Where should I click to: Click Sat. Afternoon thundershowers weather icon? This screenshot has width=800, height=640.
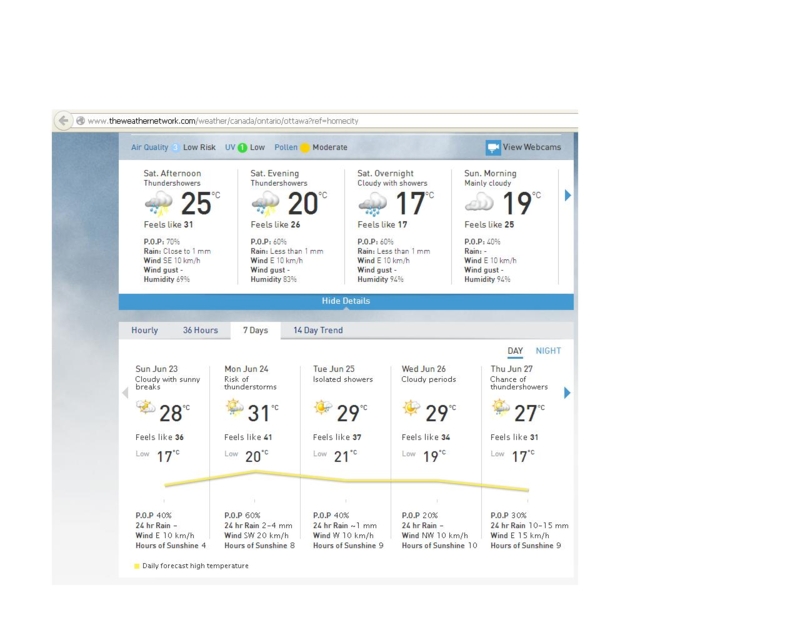158,205
